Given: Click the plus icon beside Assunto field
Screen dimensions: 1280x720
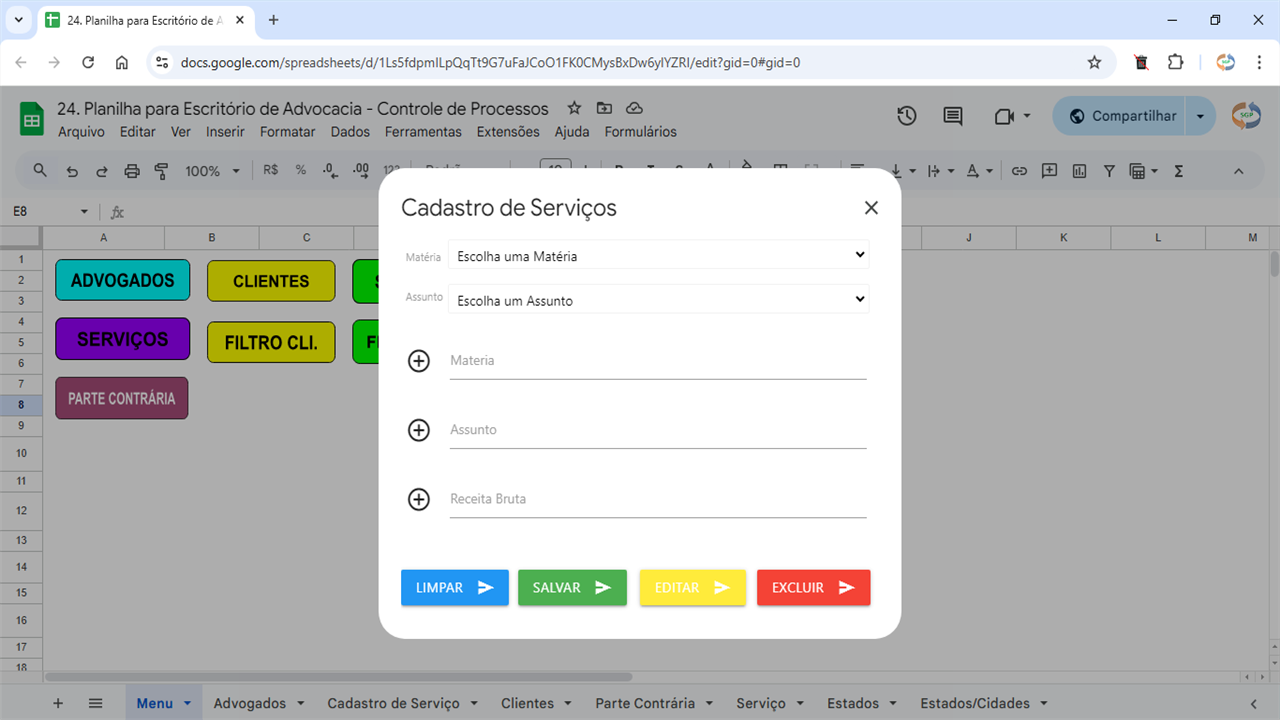Looking at the screenshot, I should click(x=419, y=430).
